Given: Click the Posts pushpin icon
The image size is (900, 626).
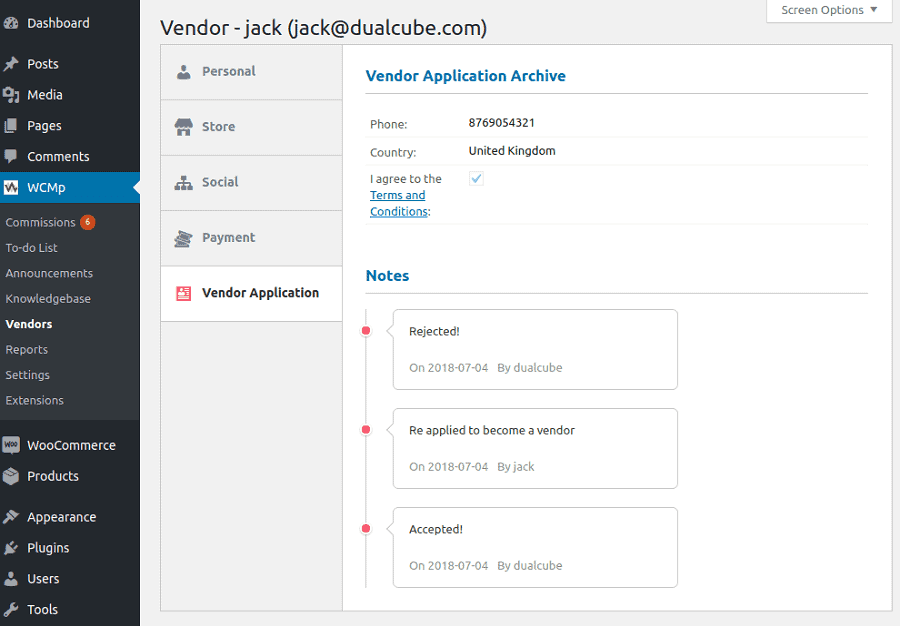Looking at the screenshot, I should (x=11, y=64).
